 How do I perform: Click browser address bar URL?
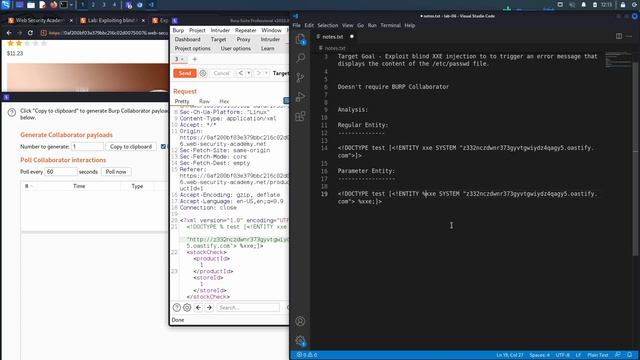coord(109,33)
